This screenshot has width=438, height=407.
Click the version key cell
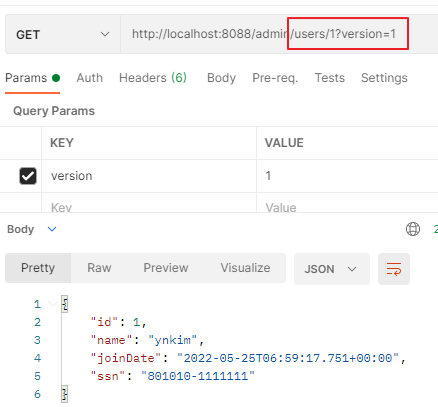click(x=149, y=176)
